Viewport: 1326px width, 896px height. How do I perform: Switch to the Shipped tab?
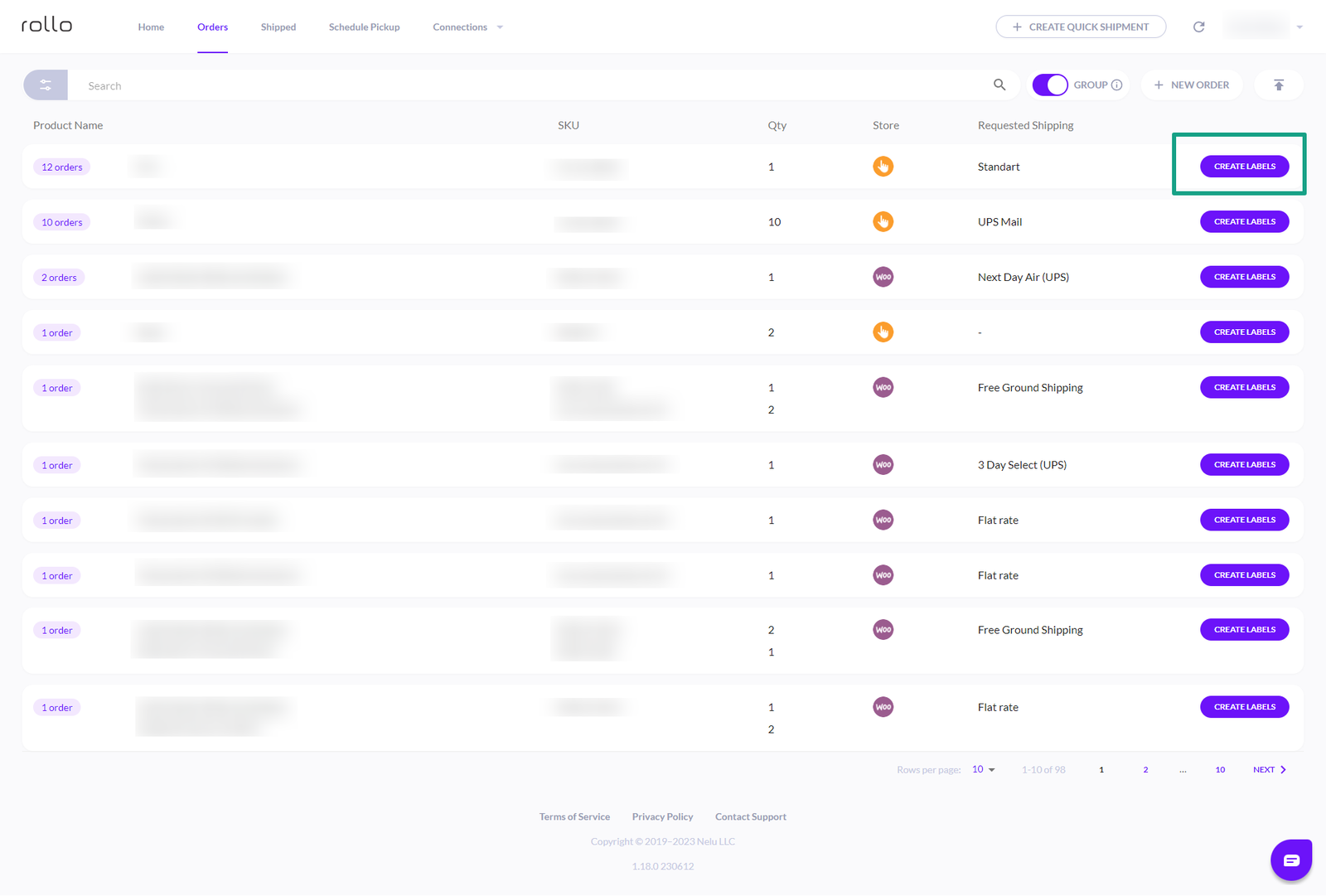pyautogui.click(x=278, y=27)
